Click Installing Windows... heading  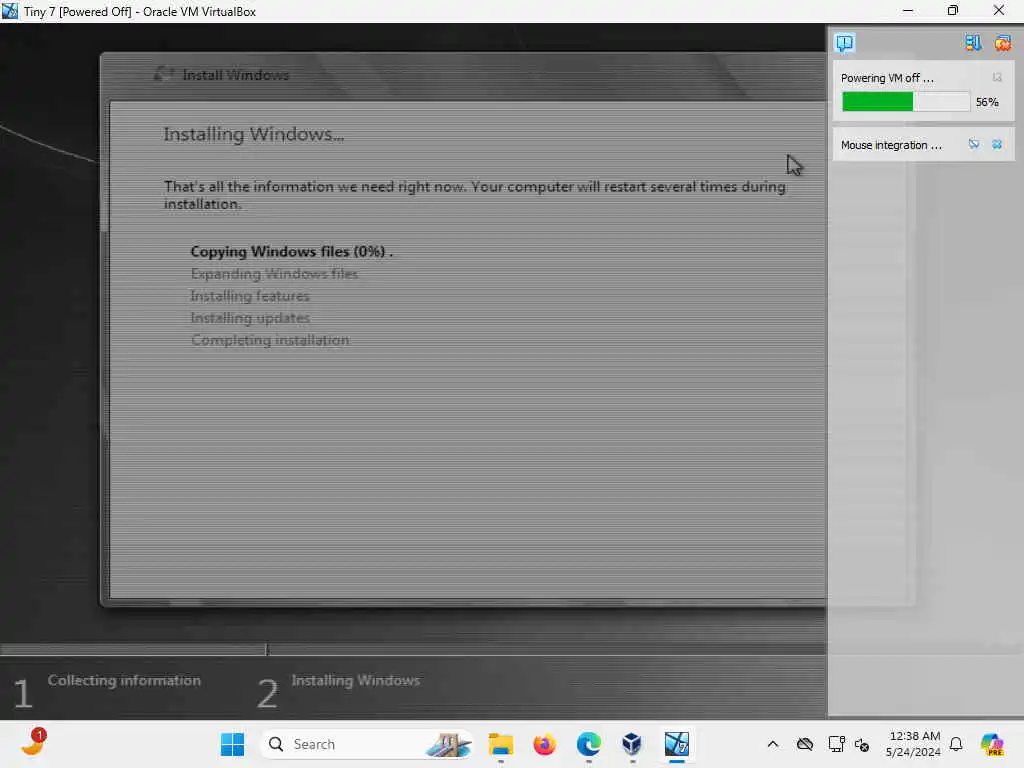pos(253,134)
